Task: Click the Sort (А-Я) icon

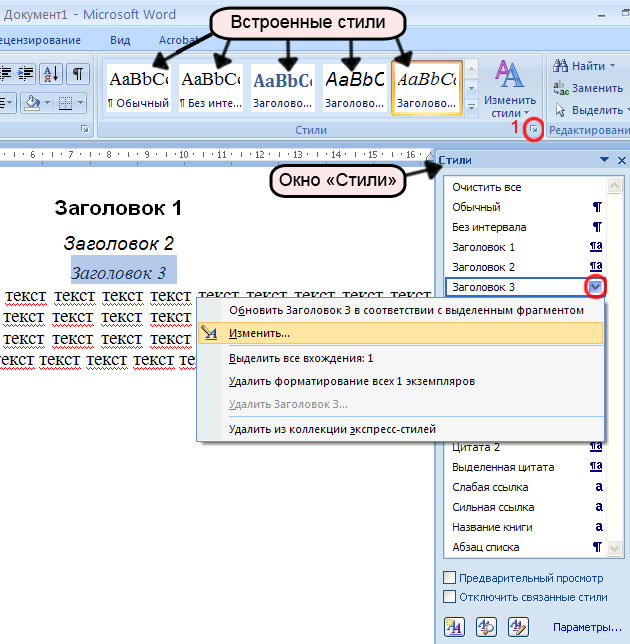Action: pyautogui.click(x=51, y=74)
